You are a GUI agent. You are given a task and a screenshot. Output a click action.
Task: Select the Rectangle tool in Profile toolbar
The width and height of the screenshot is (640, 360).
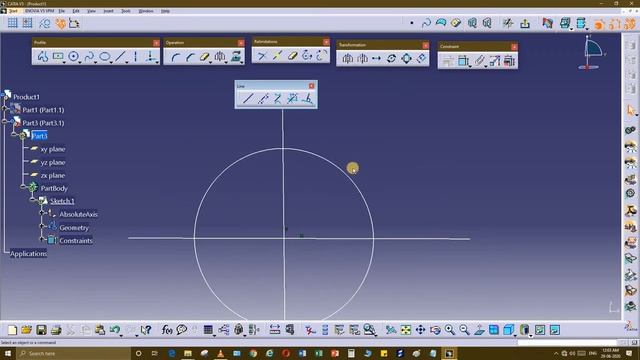point(58,56)
